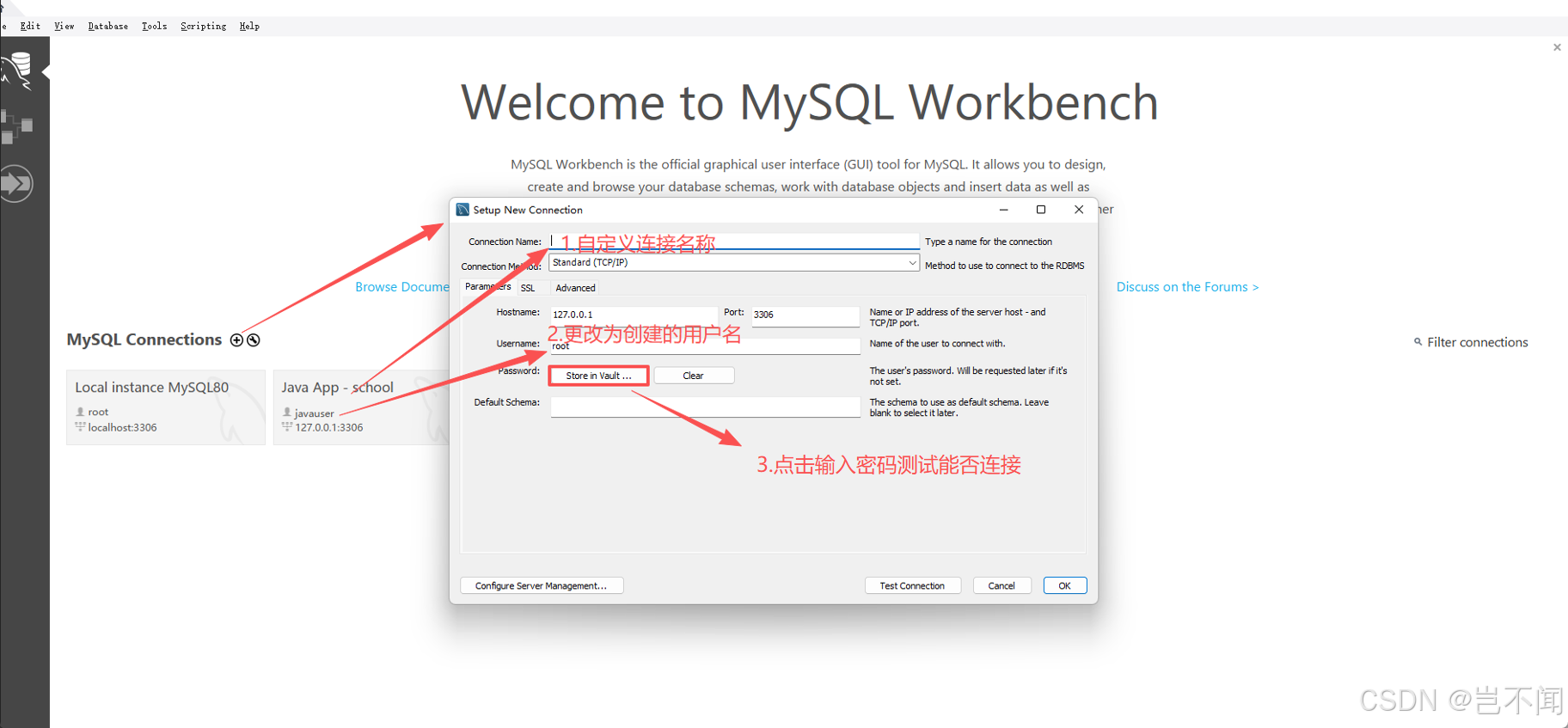Close the Setup New Connection dialog
Image resolution: width=1568 pixels, height=728 pixels.
1079,210
